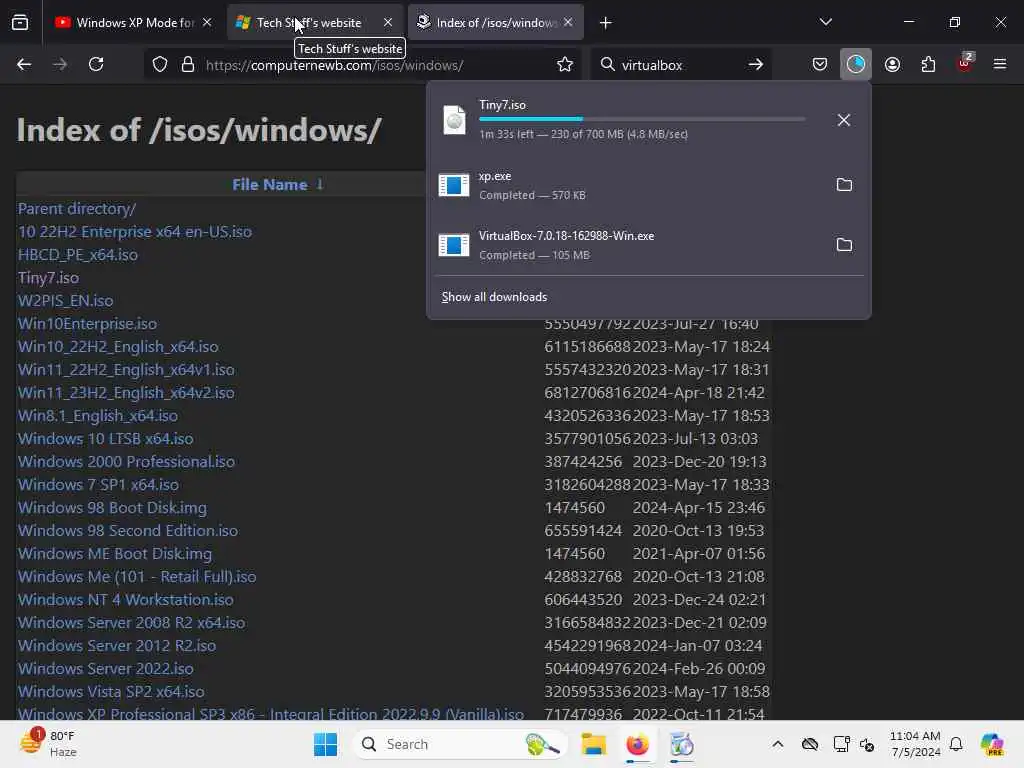The image size is (1024, 768).
Task: Download Windows Vista SP2 x64.iso
Action: (x=110, y=692)
